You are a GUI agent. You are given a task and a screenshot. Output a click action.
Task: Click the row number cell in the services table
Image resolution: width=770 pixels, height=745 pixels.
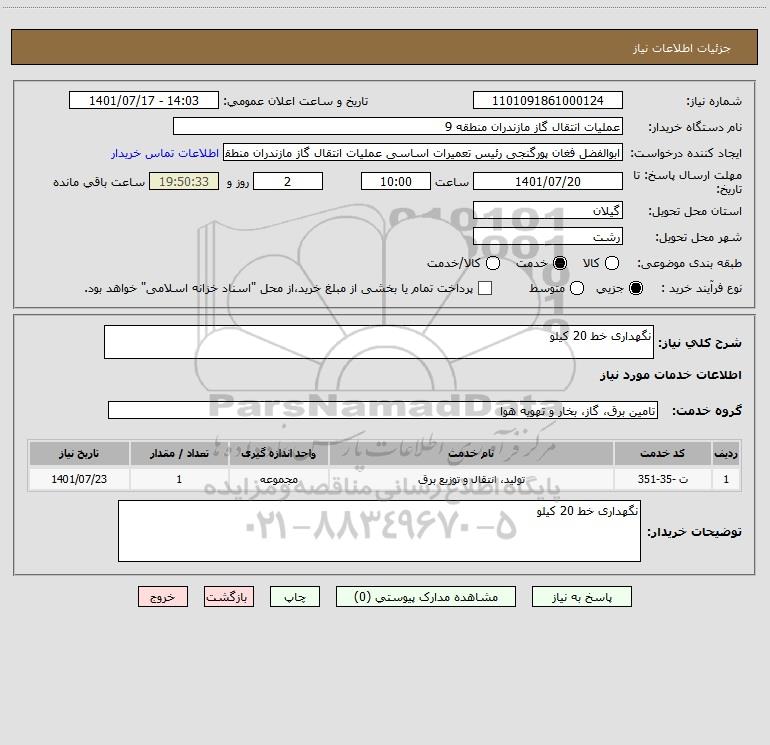pyautogui.click(x=726, y=479)
